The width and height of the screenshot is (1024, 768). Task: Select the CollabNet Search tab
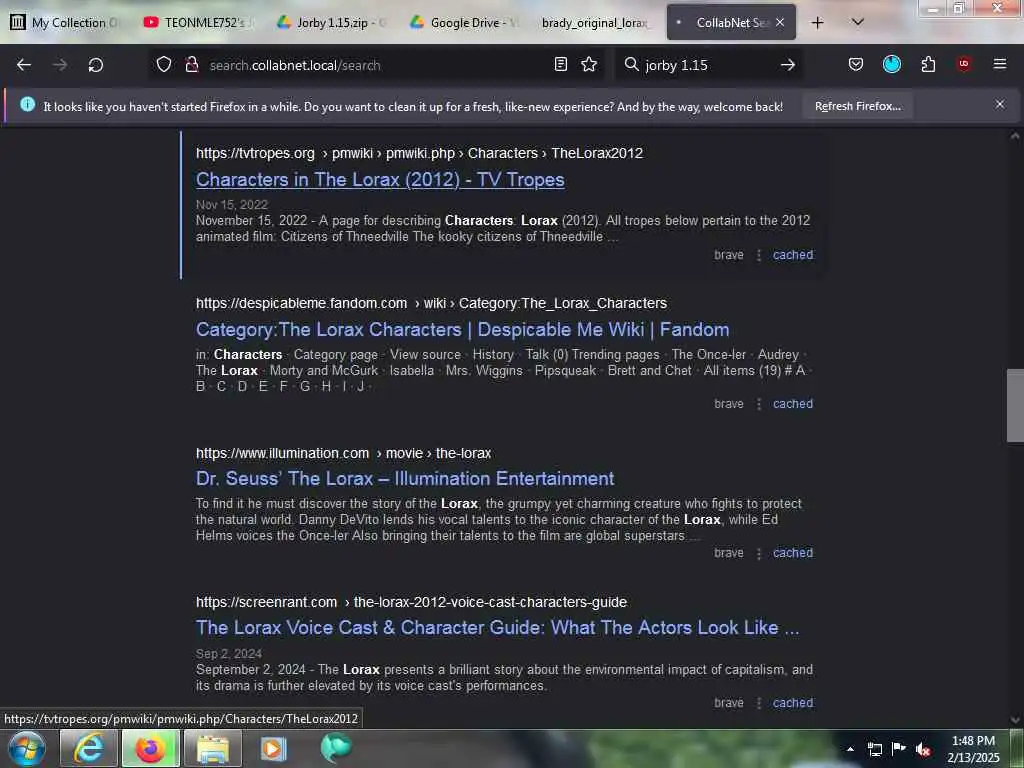731,23
